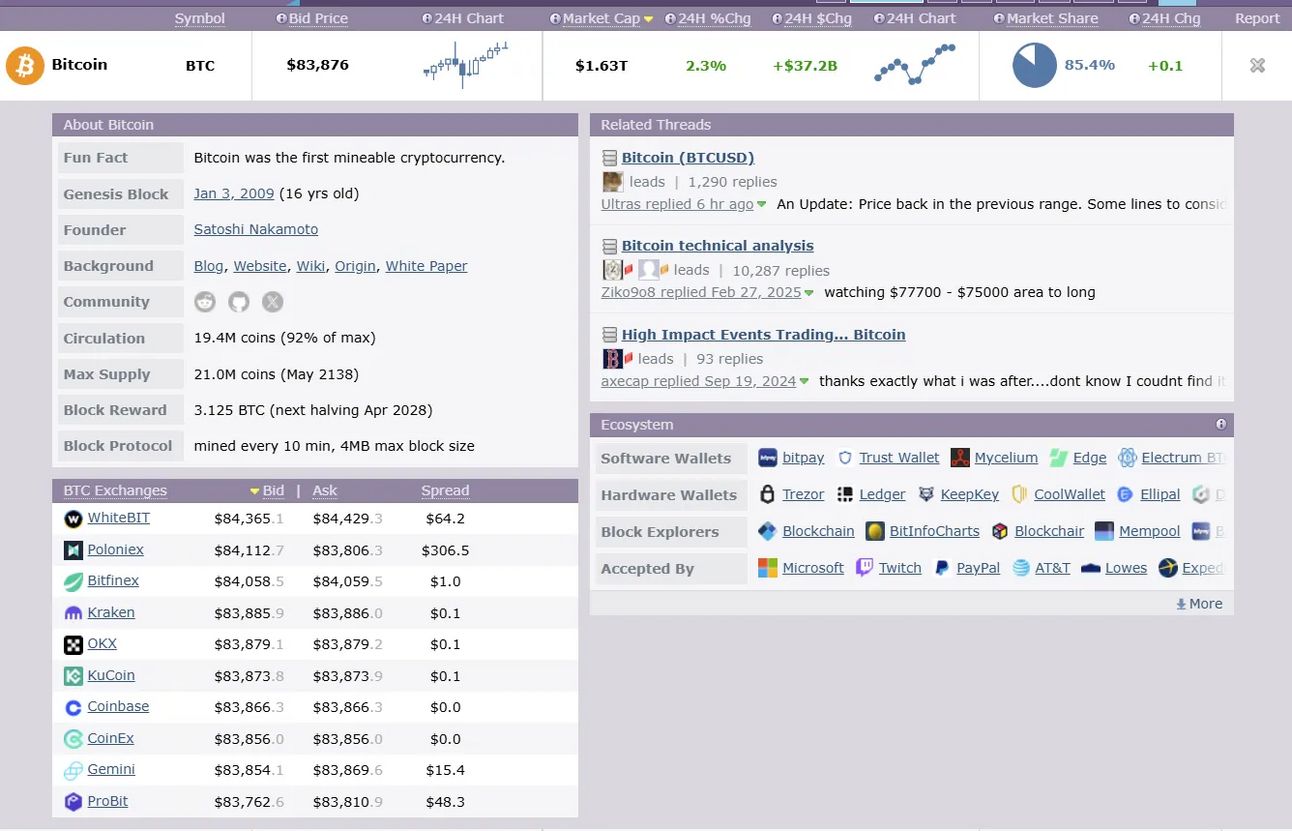1292x831 pixels.
Task: Sort exchanges by Bid column
Action: [x=273, y=490]
